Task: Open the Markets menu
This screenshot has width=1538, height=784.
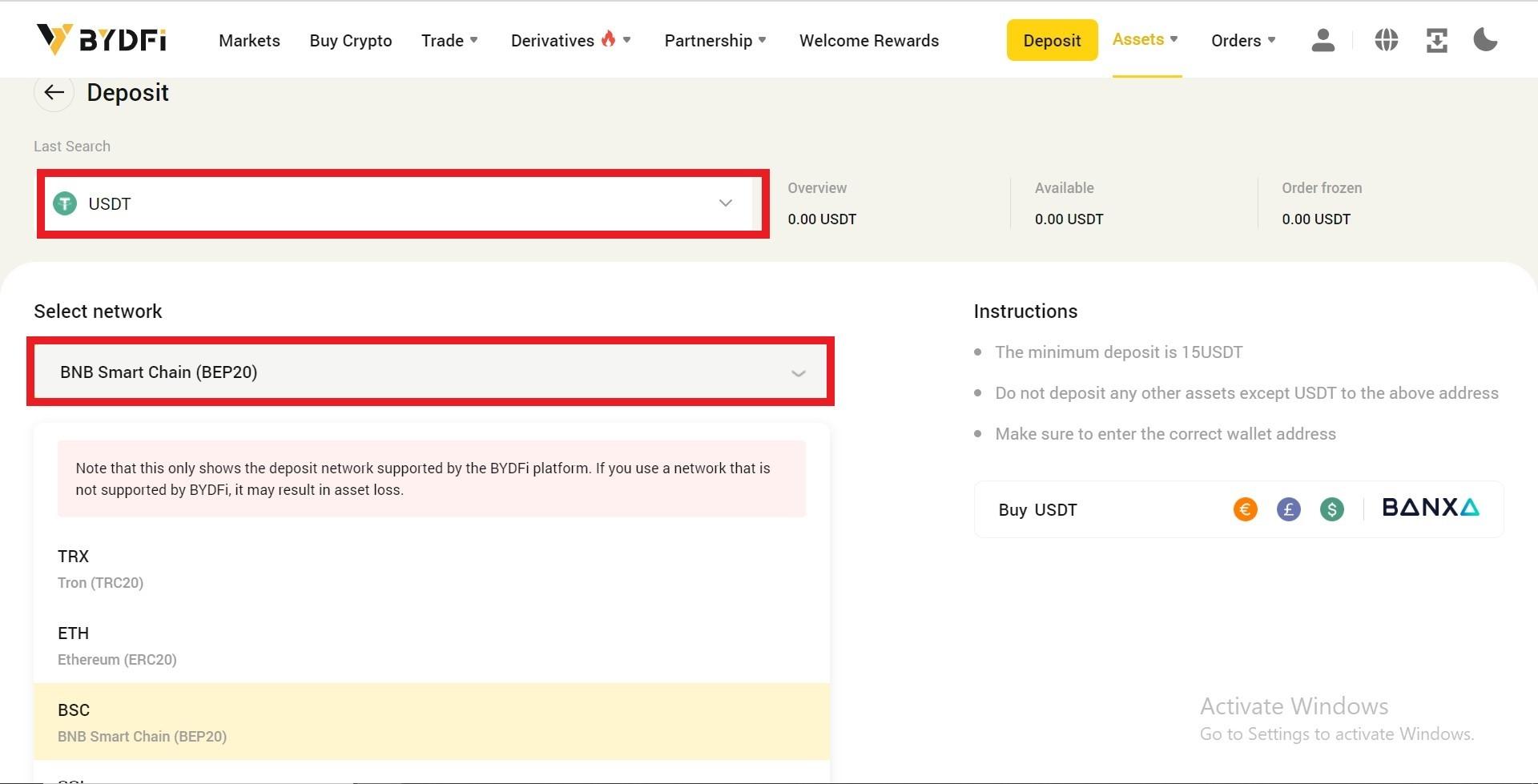Action: (x=249, y=41)
